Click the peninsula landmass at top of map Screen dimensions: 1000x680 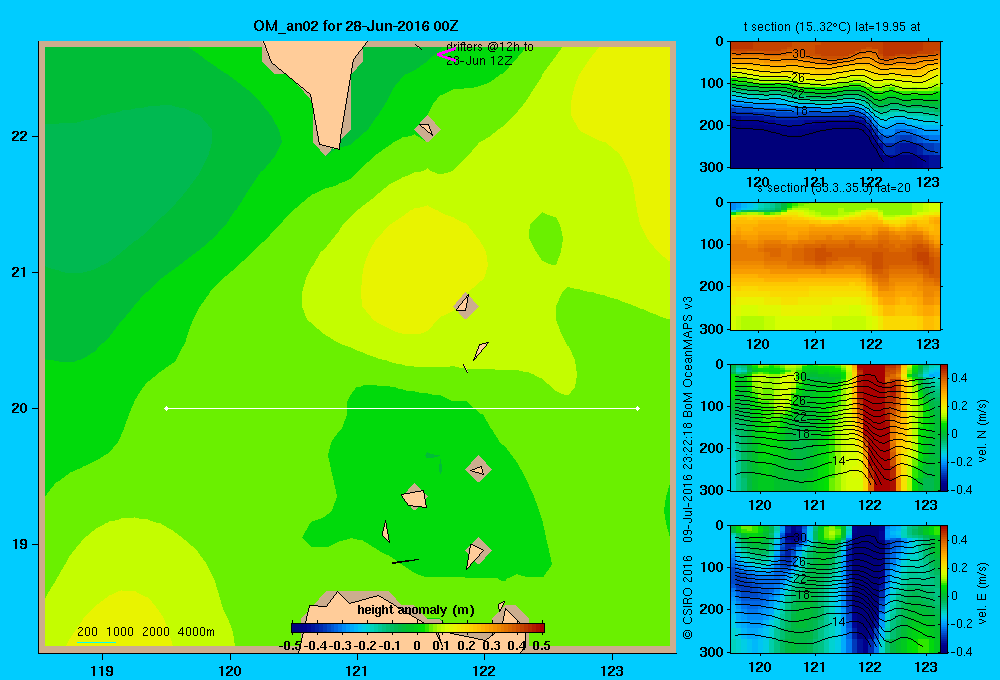pyautogui.click(x=322, y=89)
